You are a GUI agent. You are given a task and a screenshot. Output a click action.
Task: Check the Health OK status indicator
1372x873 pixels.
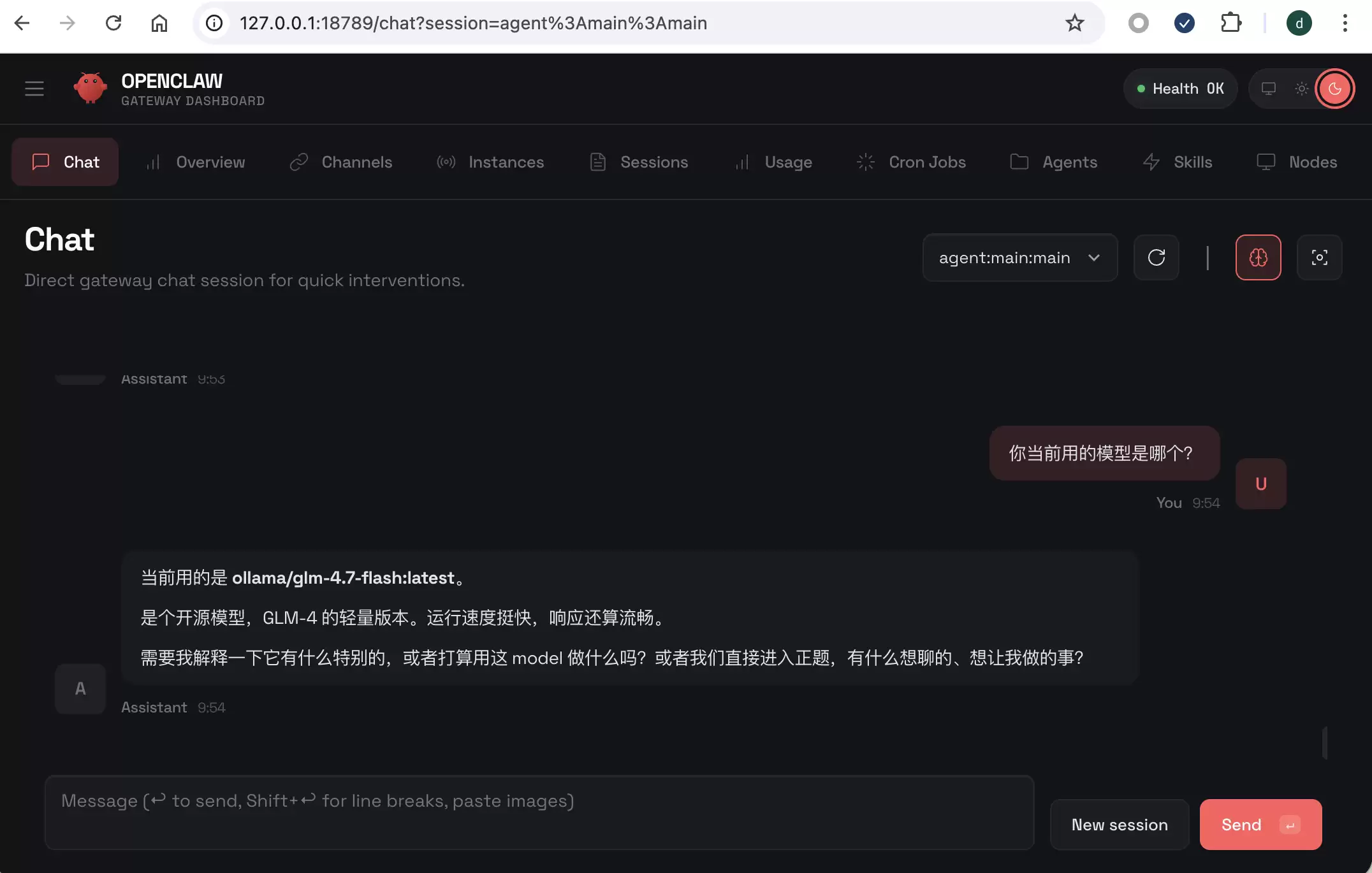point(1179,89)
